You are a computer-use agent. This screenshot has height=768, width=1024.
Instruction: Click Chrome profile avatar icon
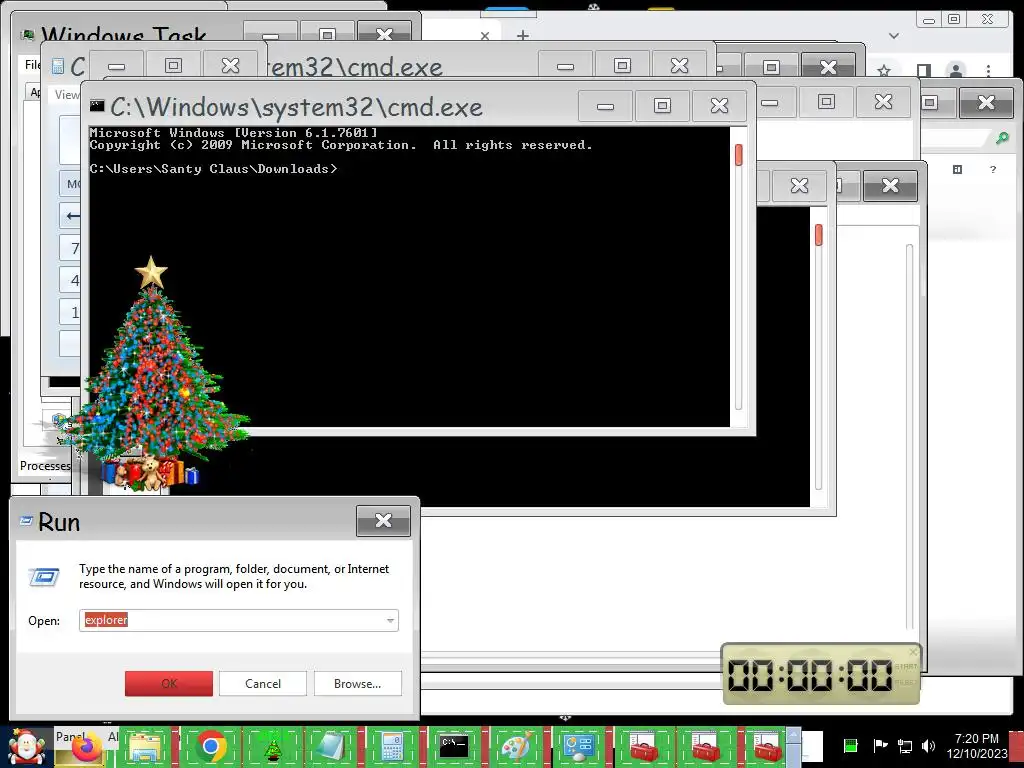tap(956, 71)
